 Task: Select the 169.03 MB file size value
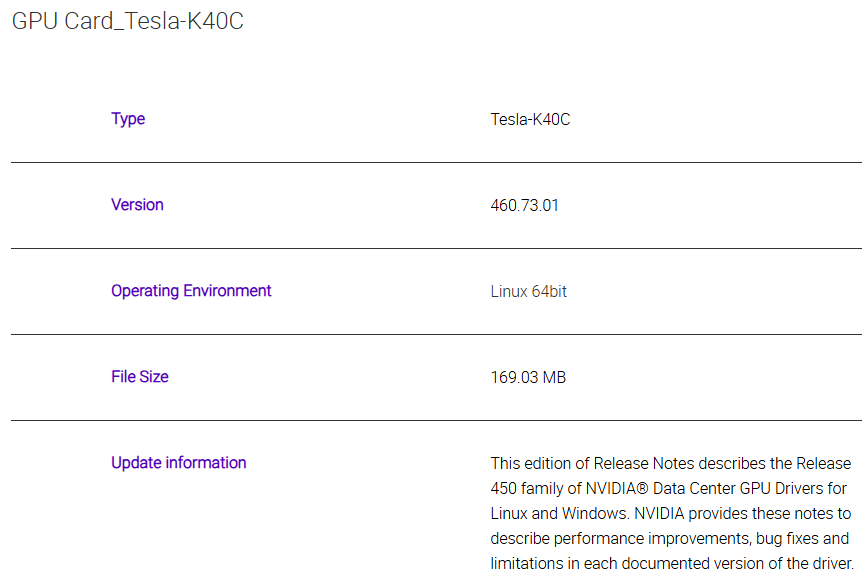point(528,377)
